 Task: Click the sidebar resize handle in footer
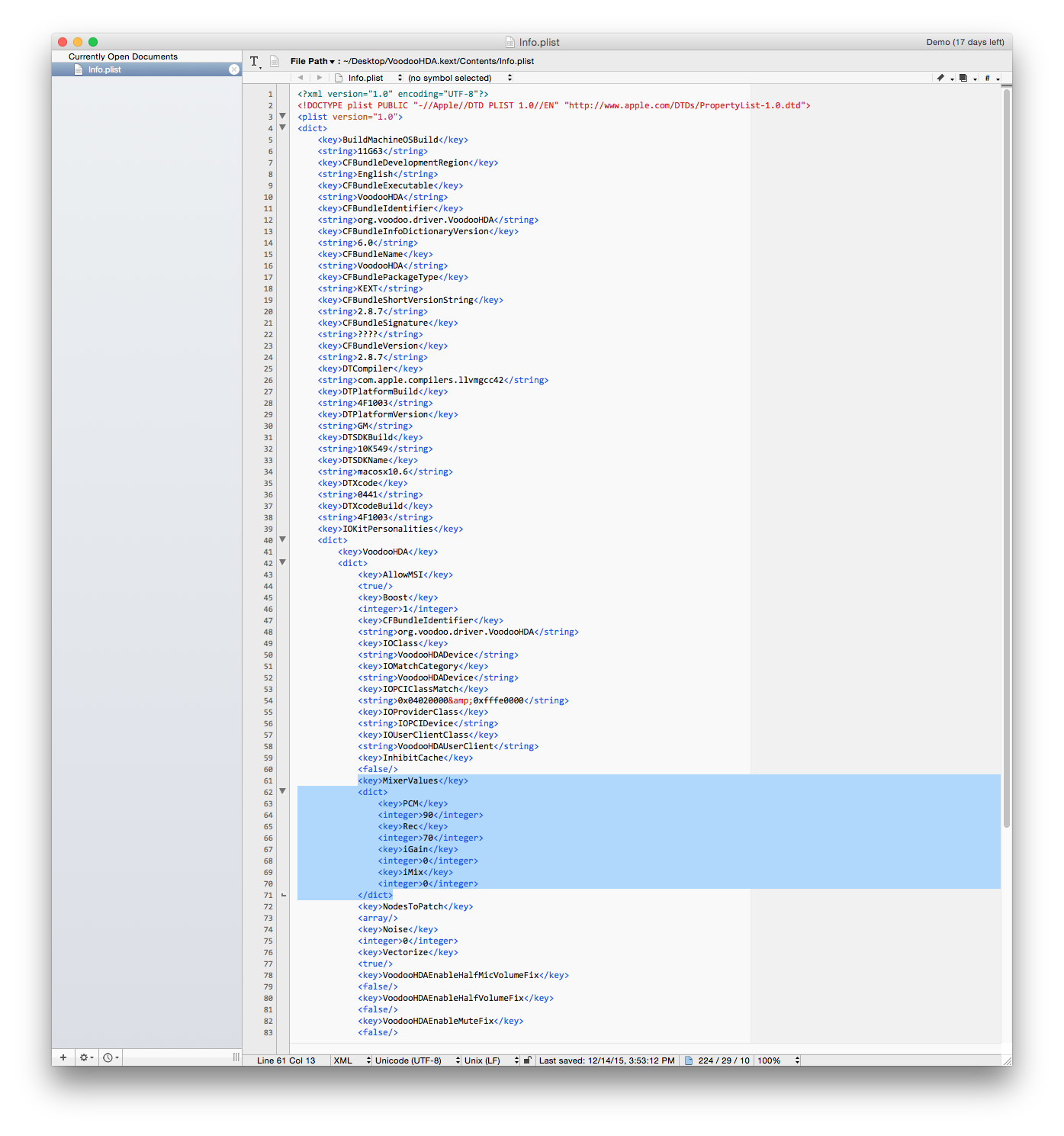pos(236,1057)
